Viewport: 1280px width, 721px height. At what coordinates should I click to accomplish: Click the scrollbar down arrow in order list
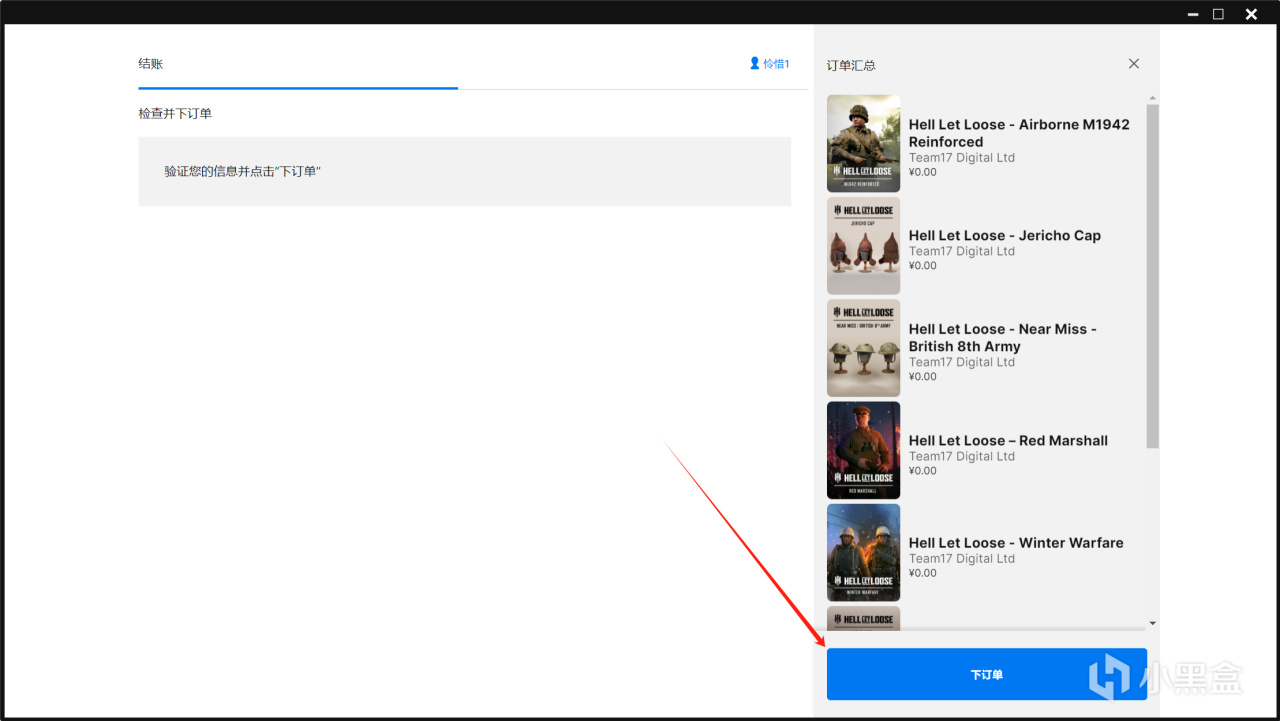[1152, 623]
